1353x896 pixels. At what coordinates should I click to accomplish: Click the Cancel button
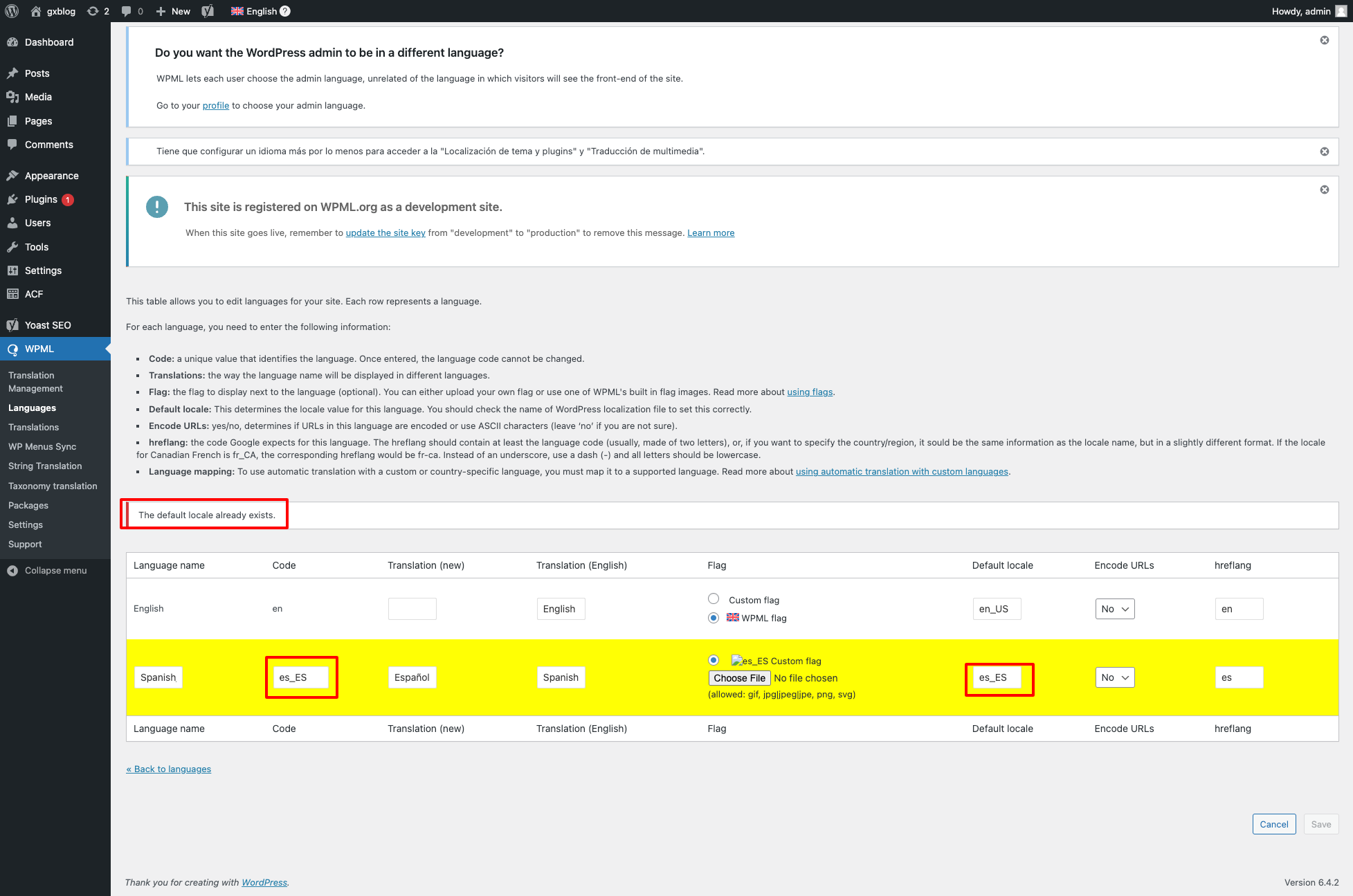pos(1273,824)
